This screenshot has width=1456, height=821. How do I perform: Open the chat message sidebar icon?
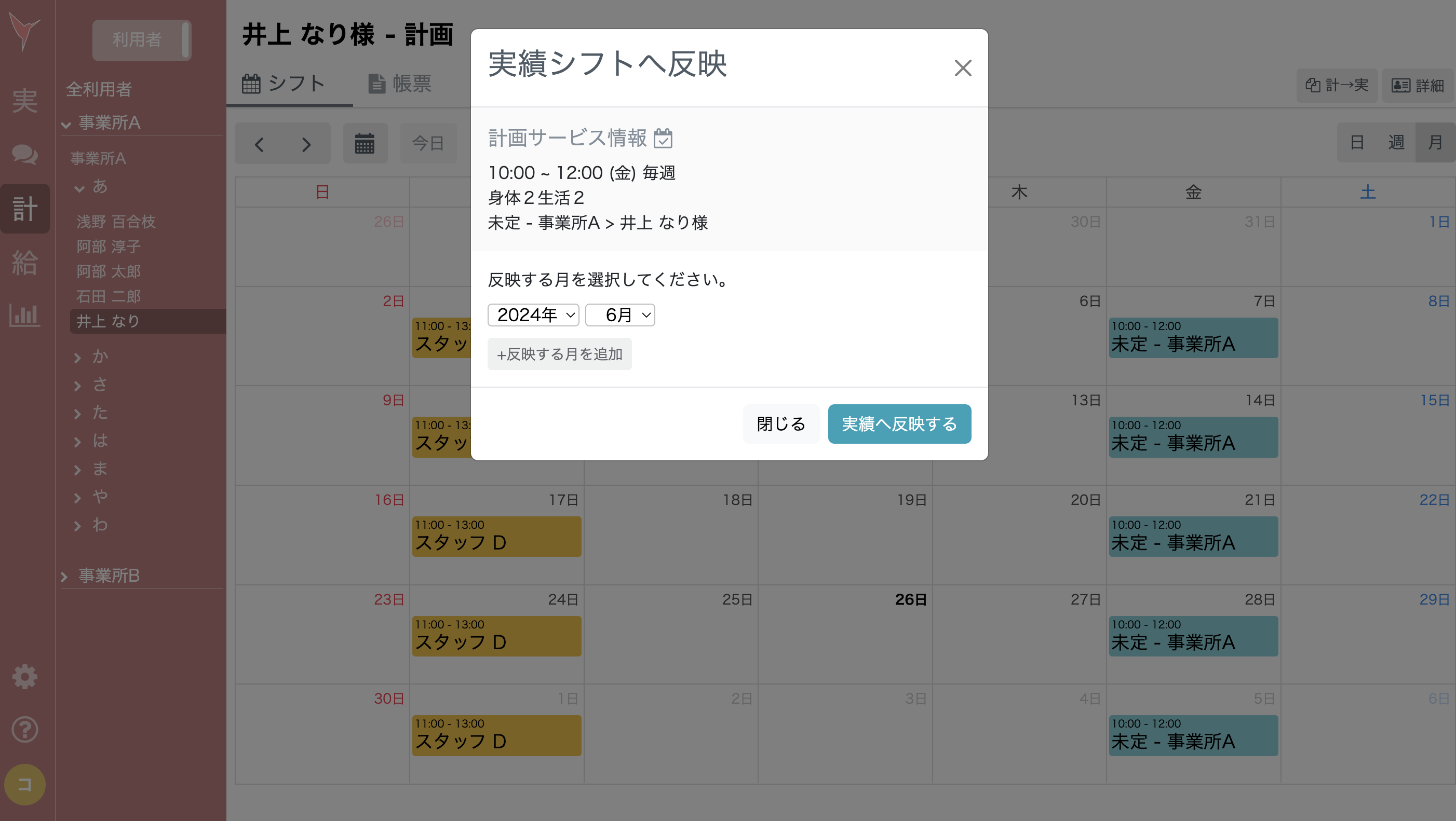25,154
